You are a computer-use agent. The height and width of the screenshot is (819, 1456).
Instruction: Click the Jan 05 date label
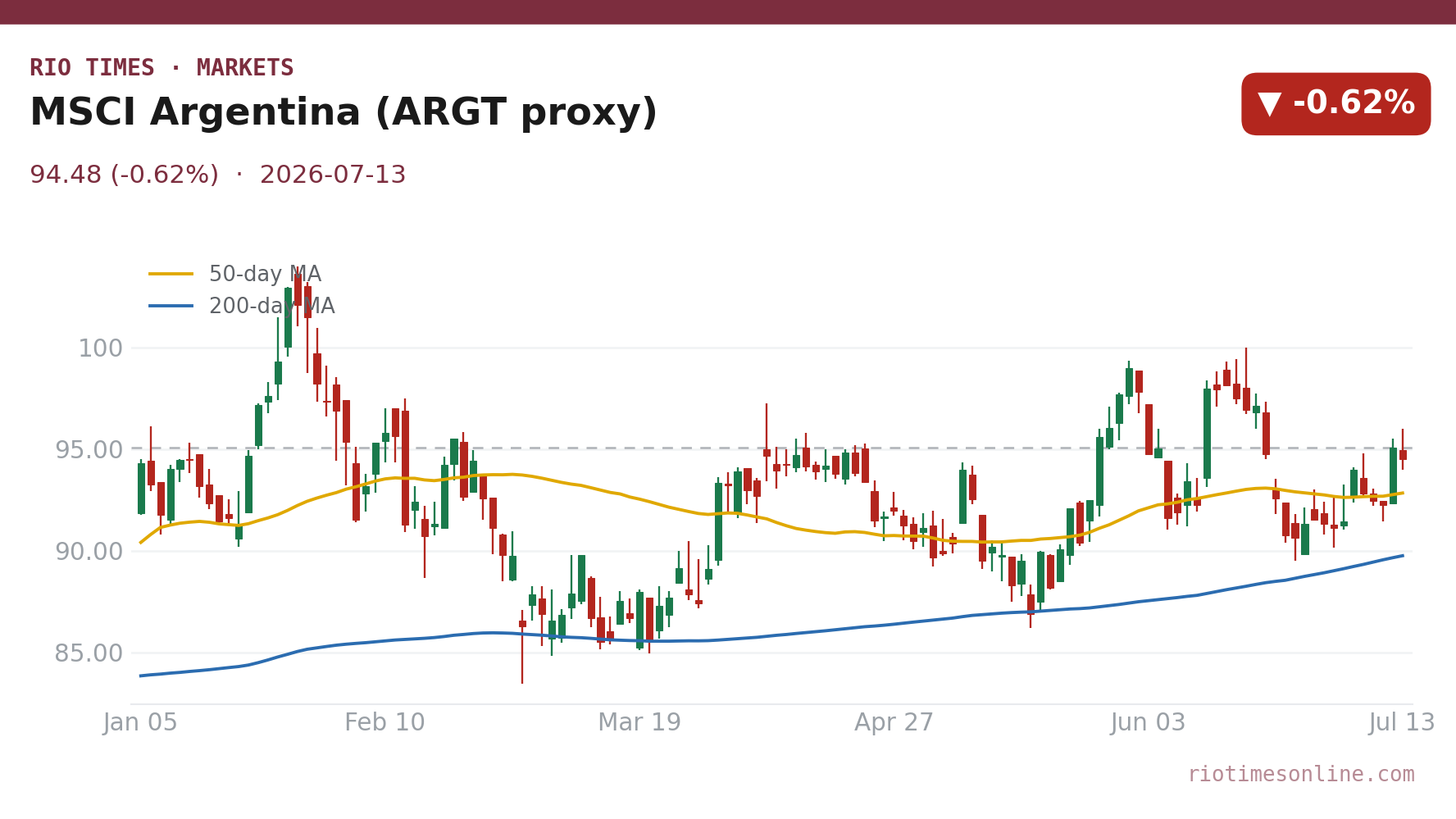pyautogui.click(x=140, y=723)
